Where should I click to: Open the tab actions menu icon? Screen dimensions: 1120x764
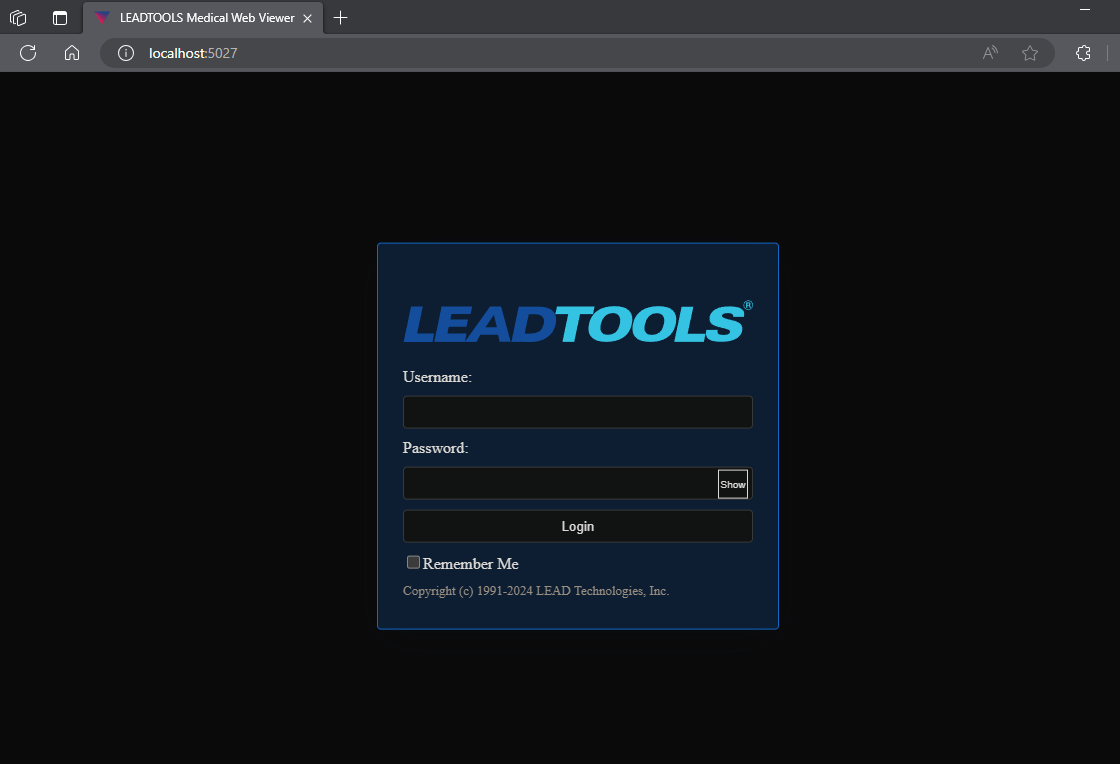(x=60, y=18)
